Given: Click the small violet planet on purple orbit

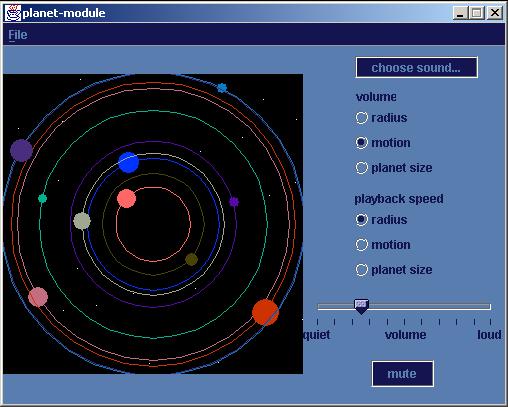Looking at the screenshot, I should (234, 202).
